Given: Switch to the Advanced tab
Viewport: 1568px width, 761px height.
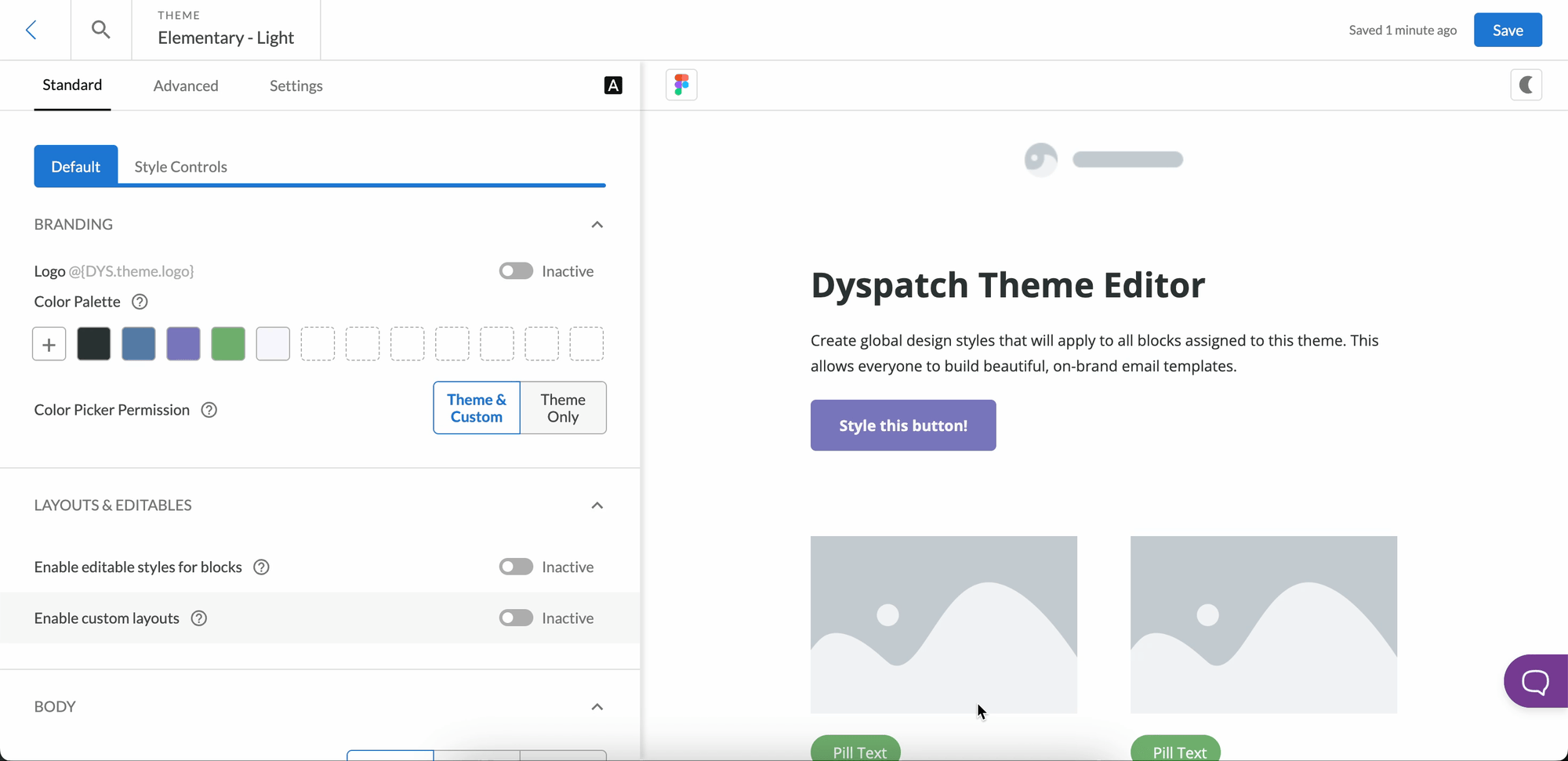Looking at the screenshot, I should (x=186, y=86).
